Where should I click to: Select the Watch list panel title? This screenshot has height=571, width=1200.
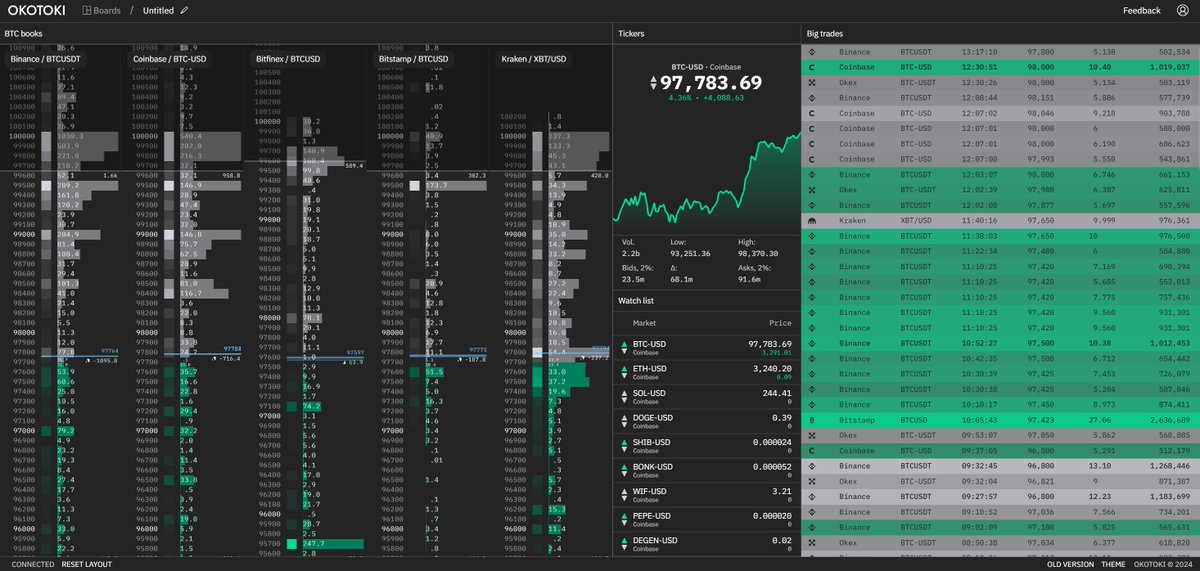point(637,300)
